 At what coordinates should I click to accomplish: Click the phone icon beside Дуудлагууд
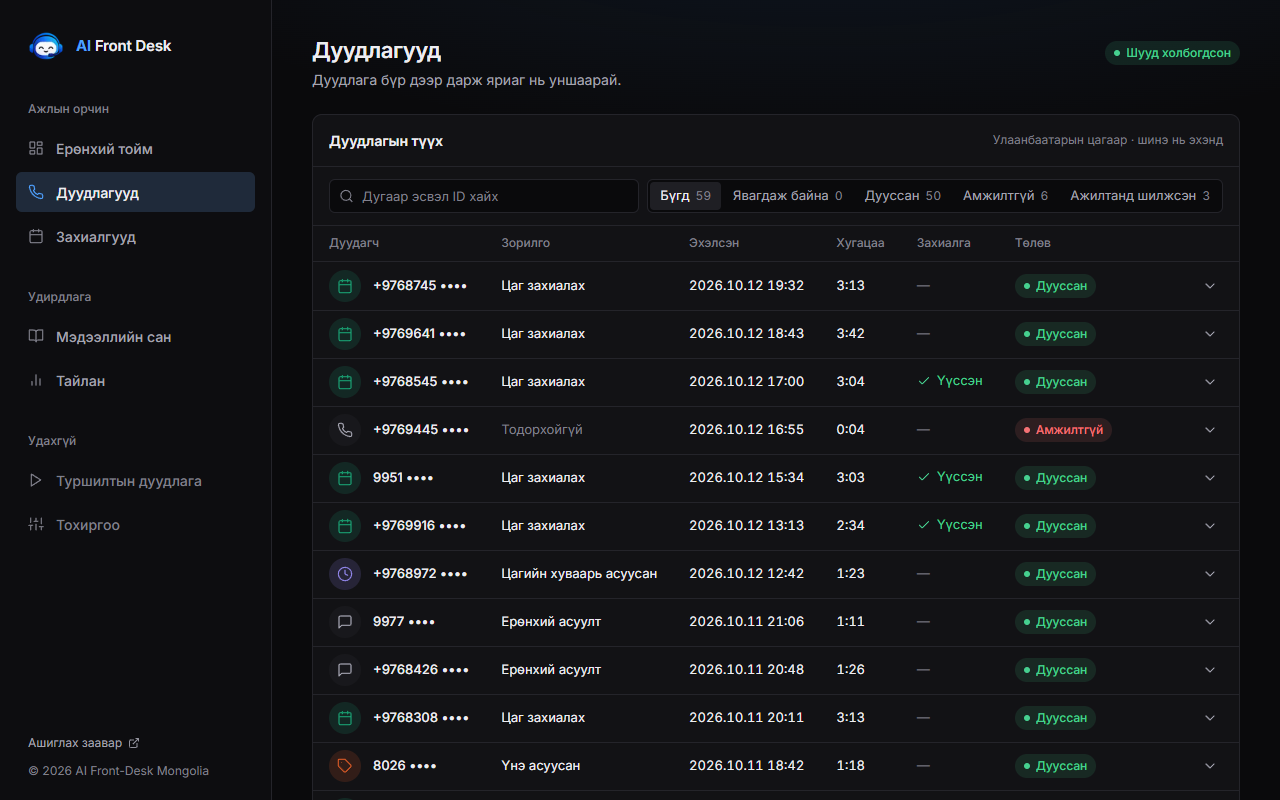pyautogui.click(x=36, y=192)
